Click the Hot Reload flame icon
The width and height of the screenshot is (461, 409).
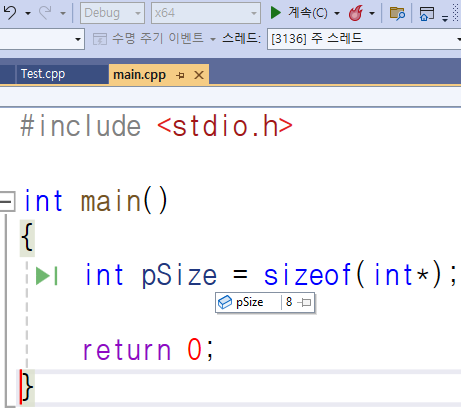pos(356,13)
